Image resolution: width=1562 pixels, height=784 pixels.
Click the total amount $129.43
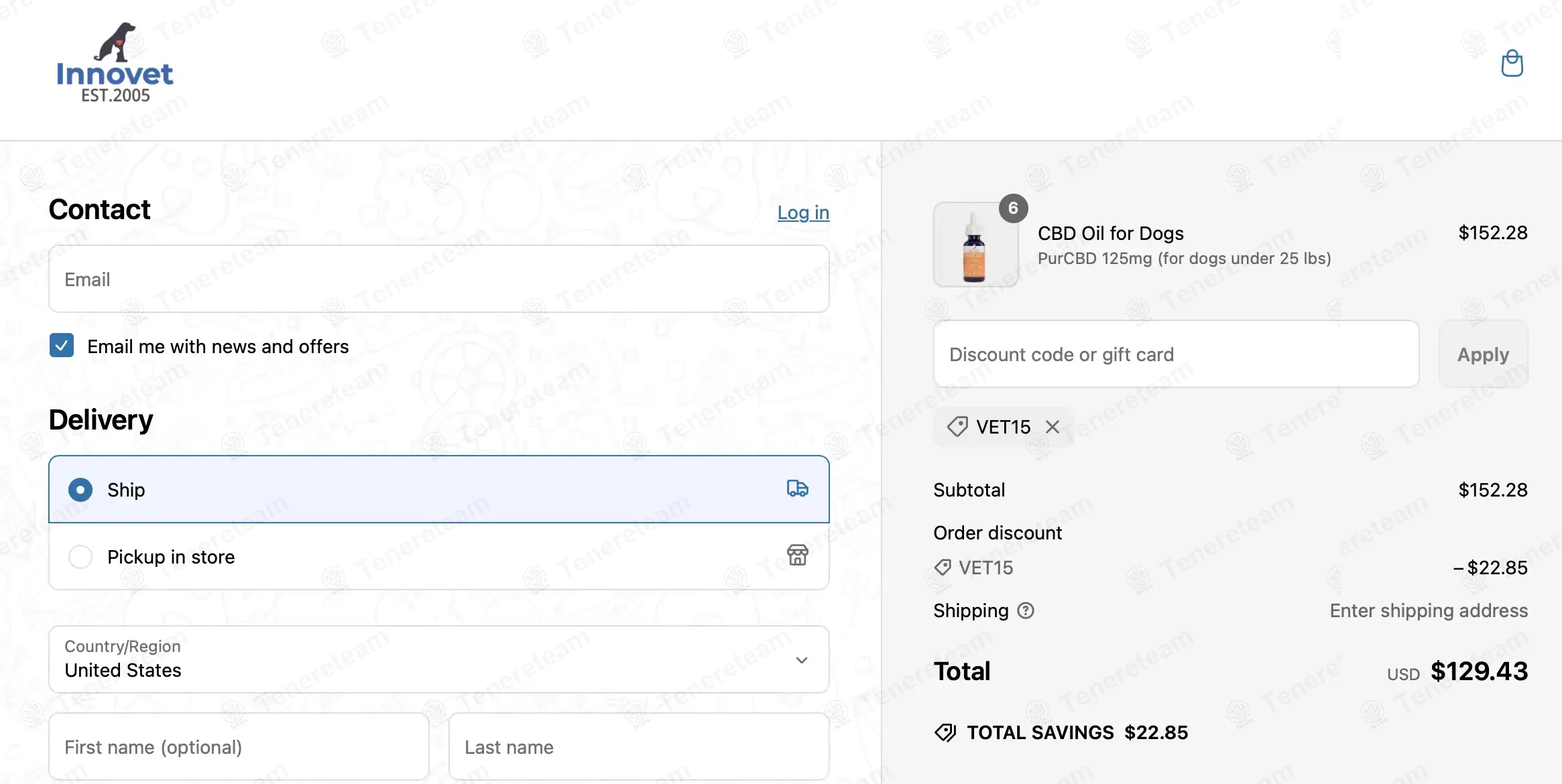pyautogui.click(x=1479, y=671)
